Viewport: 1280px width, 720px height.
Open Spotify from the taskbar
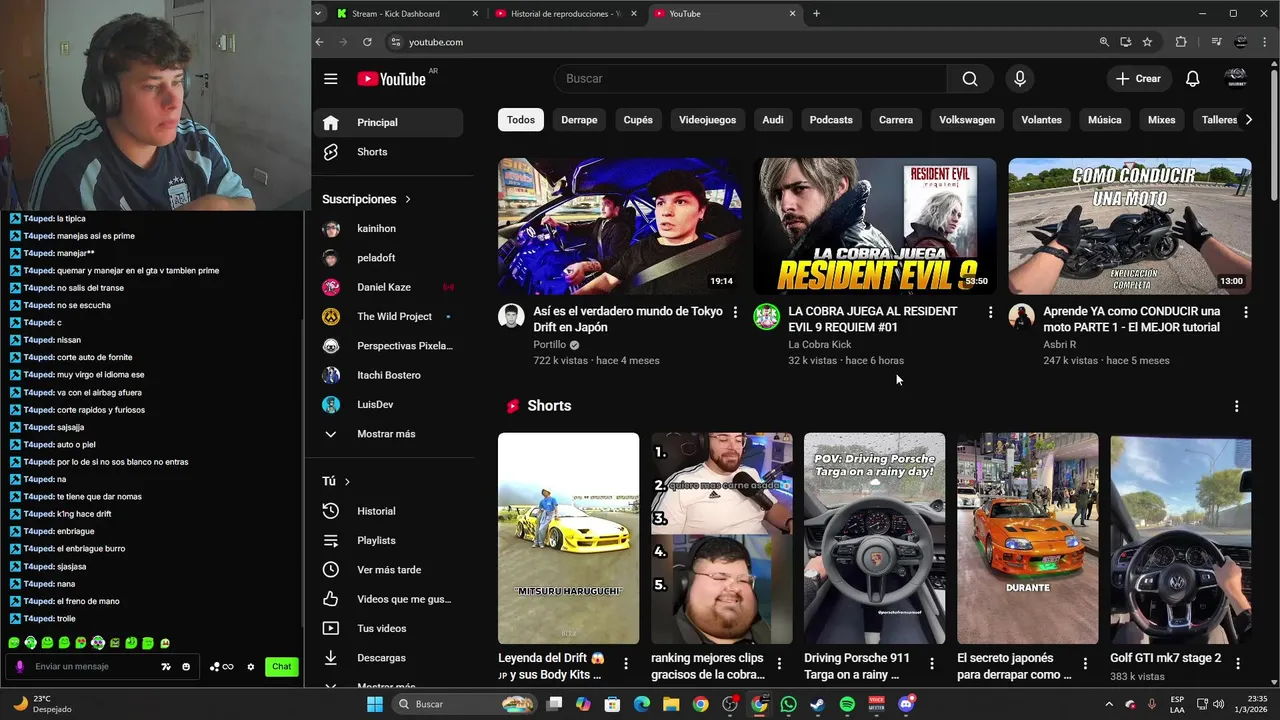pyautogui.click(x=847, y=704)
